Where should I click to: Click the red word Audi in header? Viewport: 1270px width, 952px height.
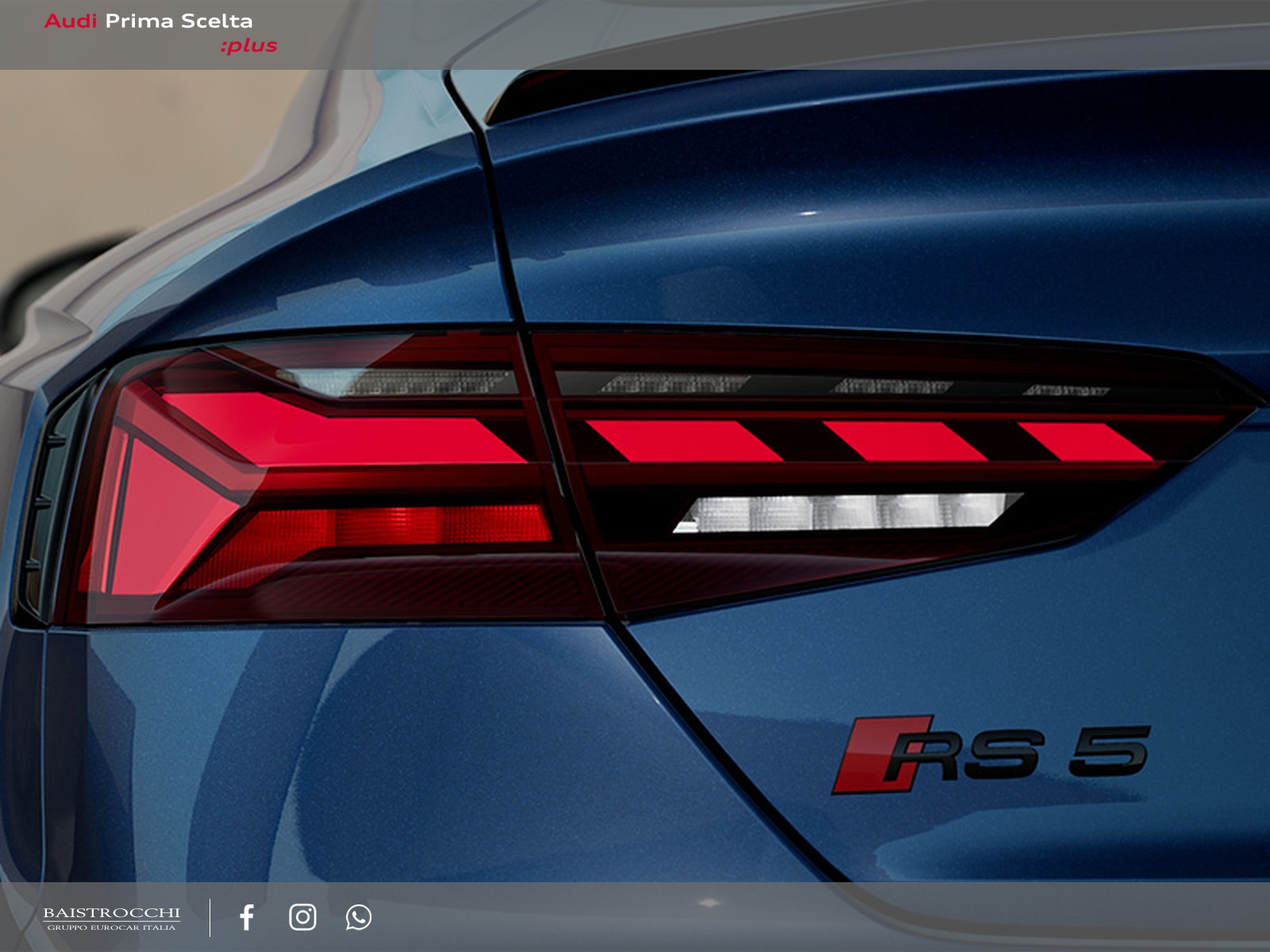pos(70,21)
